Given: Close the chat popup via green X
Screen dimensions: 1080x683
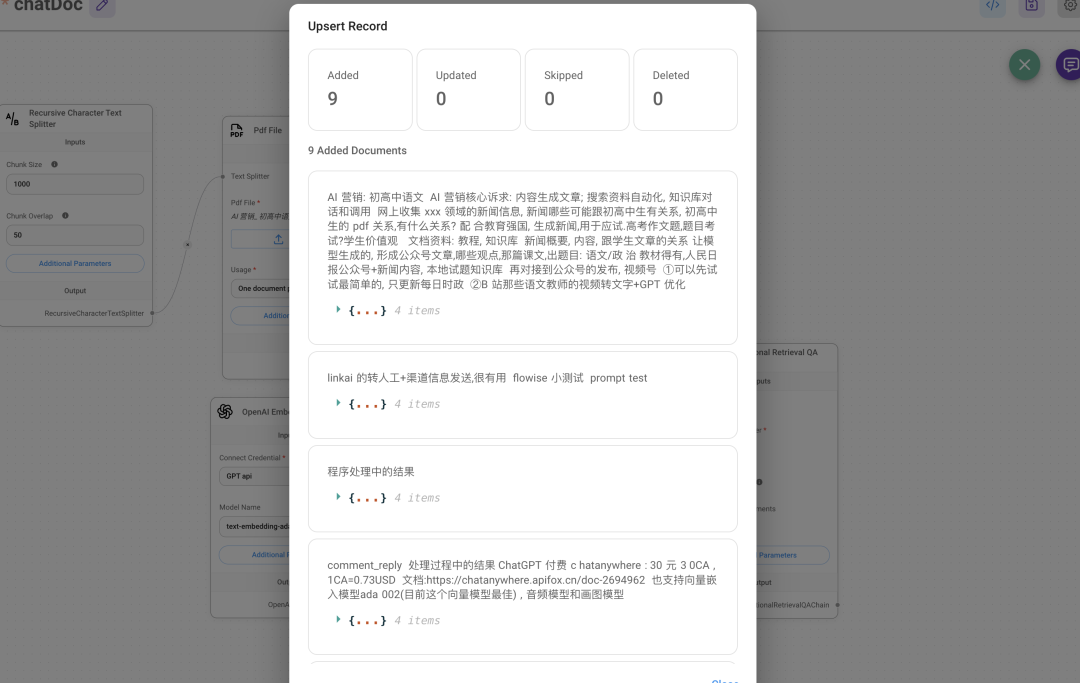Looking at the screenshot, I should (1024, 64).
